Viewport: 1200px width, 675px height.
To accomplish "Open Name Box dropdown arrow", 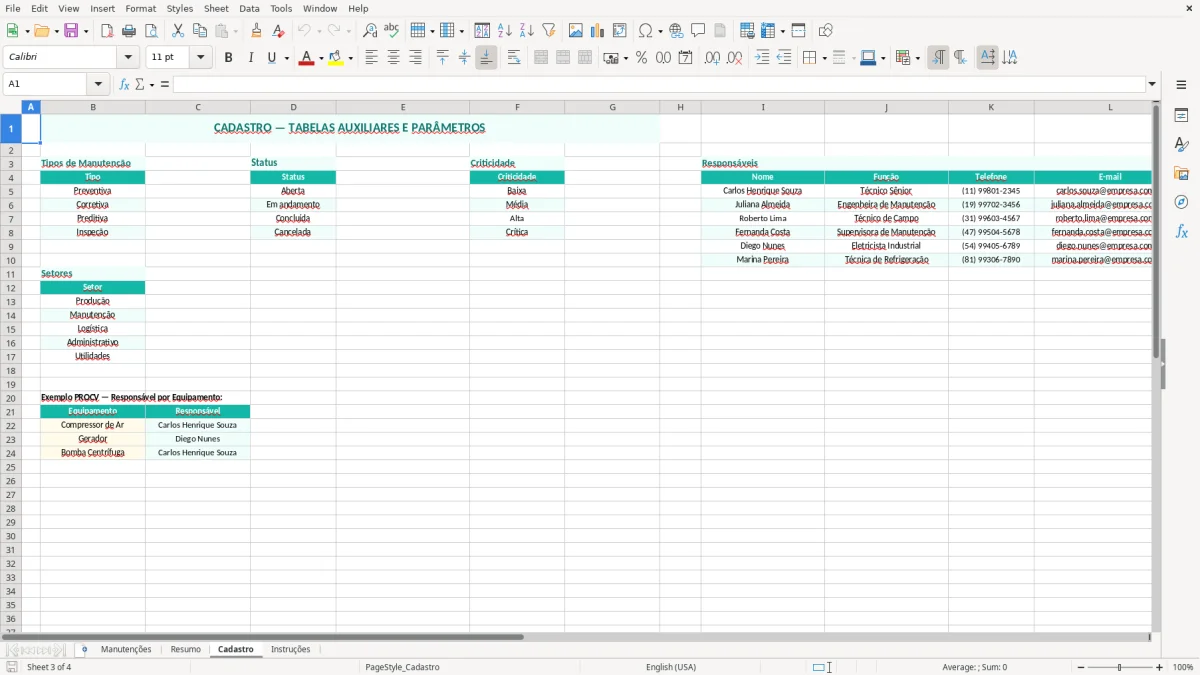I will click(98, 85).
